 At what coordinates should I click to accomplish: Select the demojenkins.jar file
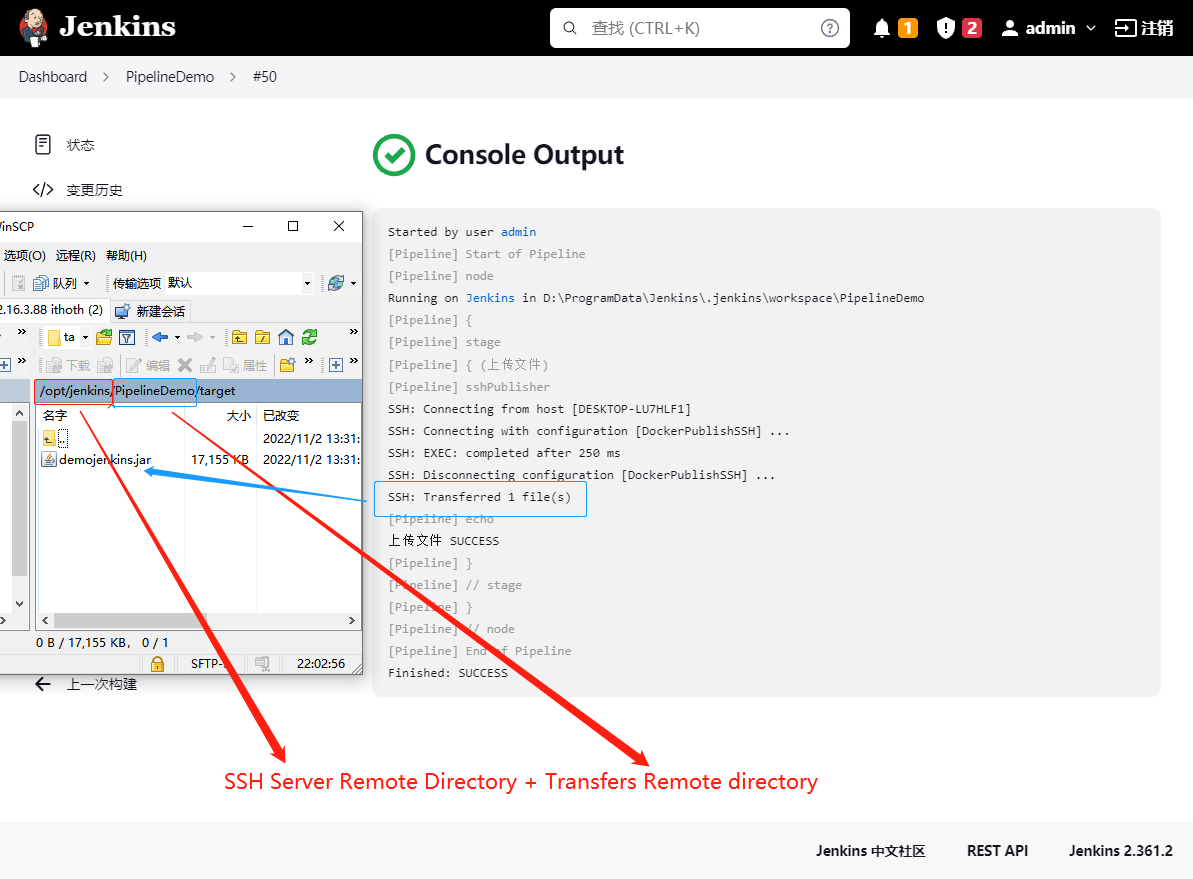tap(97, 460)
